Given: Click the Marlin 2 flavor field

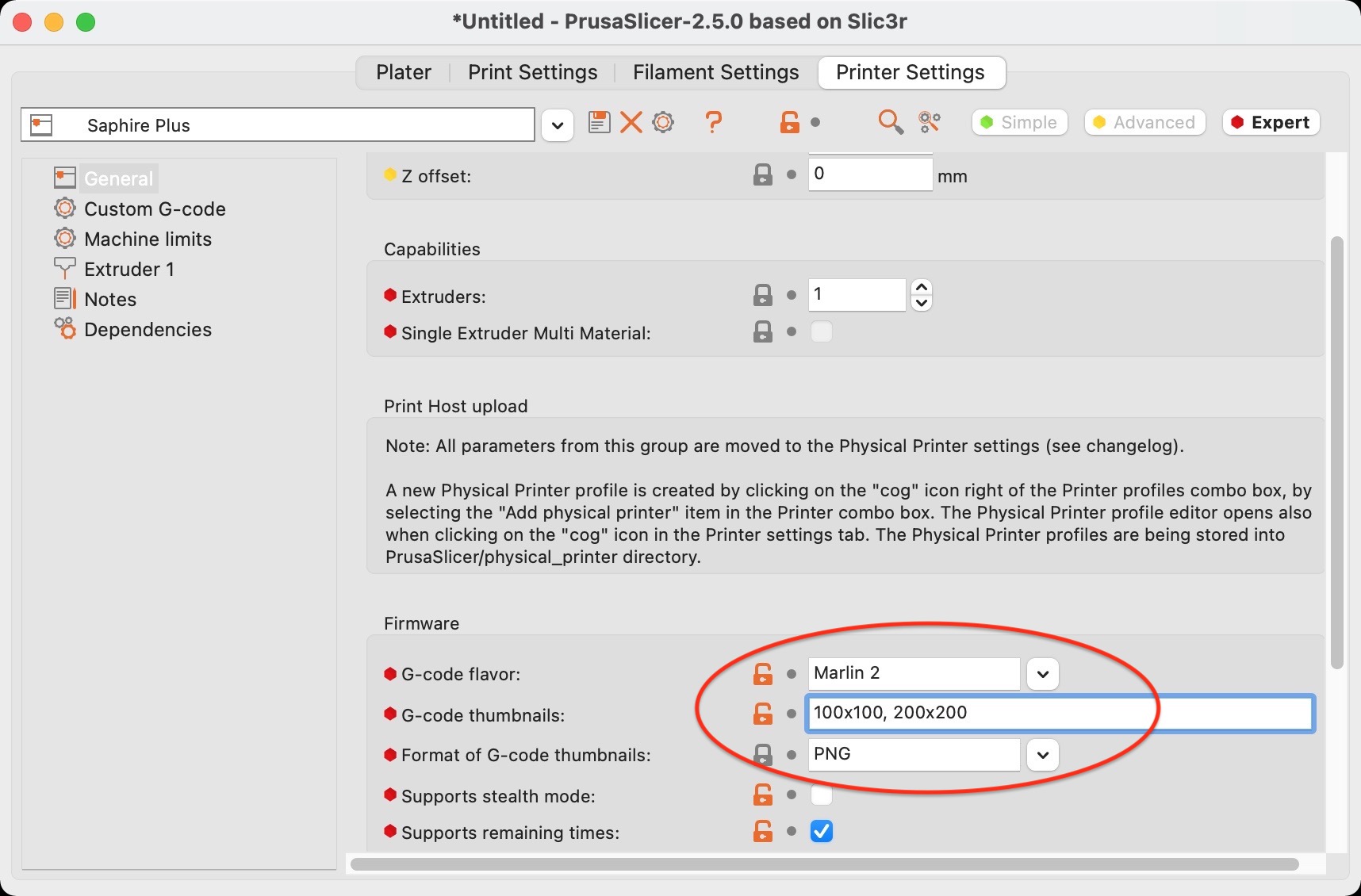Looking at the screenshot, I should pyautogui.click(x=914, y=673).
